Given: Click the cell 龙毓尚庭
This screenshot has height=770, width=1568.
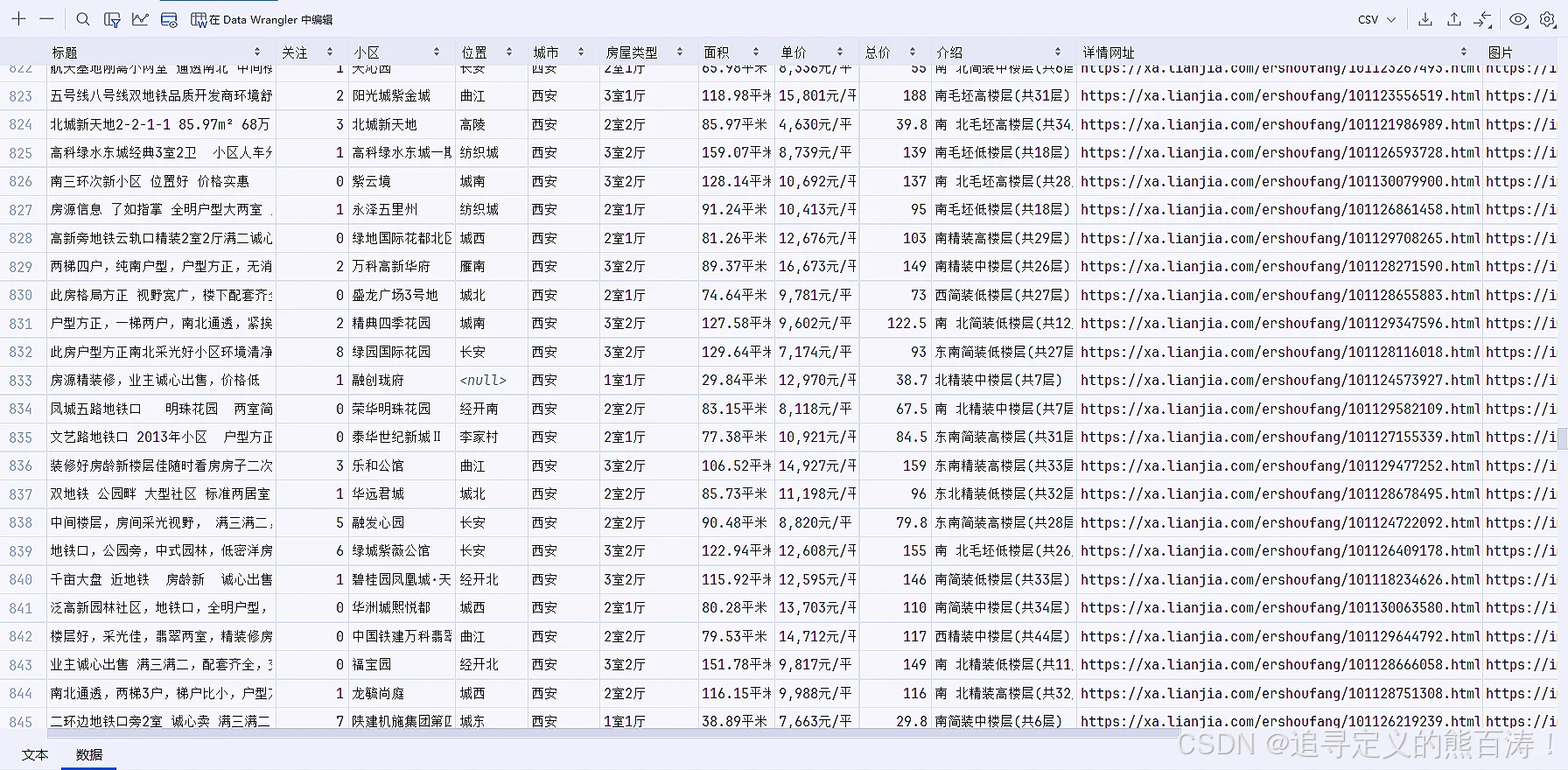Looking at the screenshot, I should pos(402,694).
